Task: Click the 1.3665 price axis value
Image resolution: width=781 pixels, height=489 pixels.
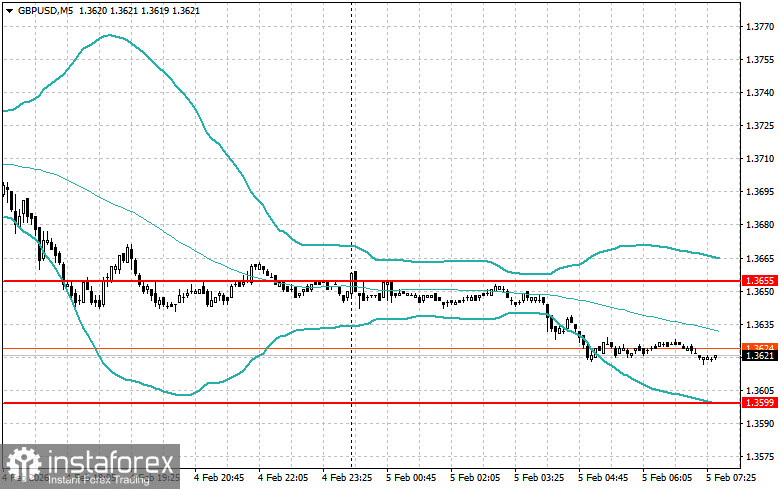Action: tap(761, 258)
